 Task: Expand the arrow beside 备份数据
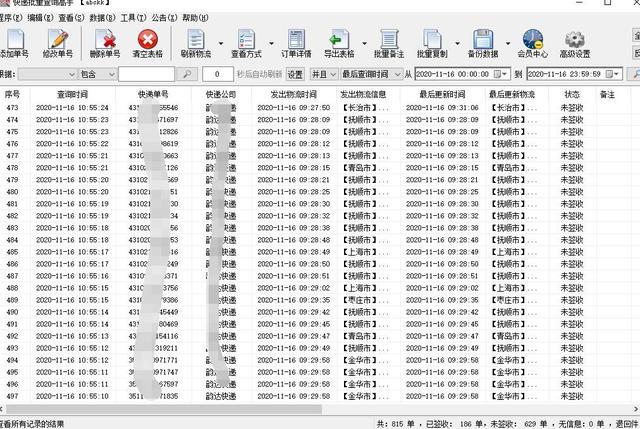pyautogui.click(x=508, y=43)
